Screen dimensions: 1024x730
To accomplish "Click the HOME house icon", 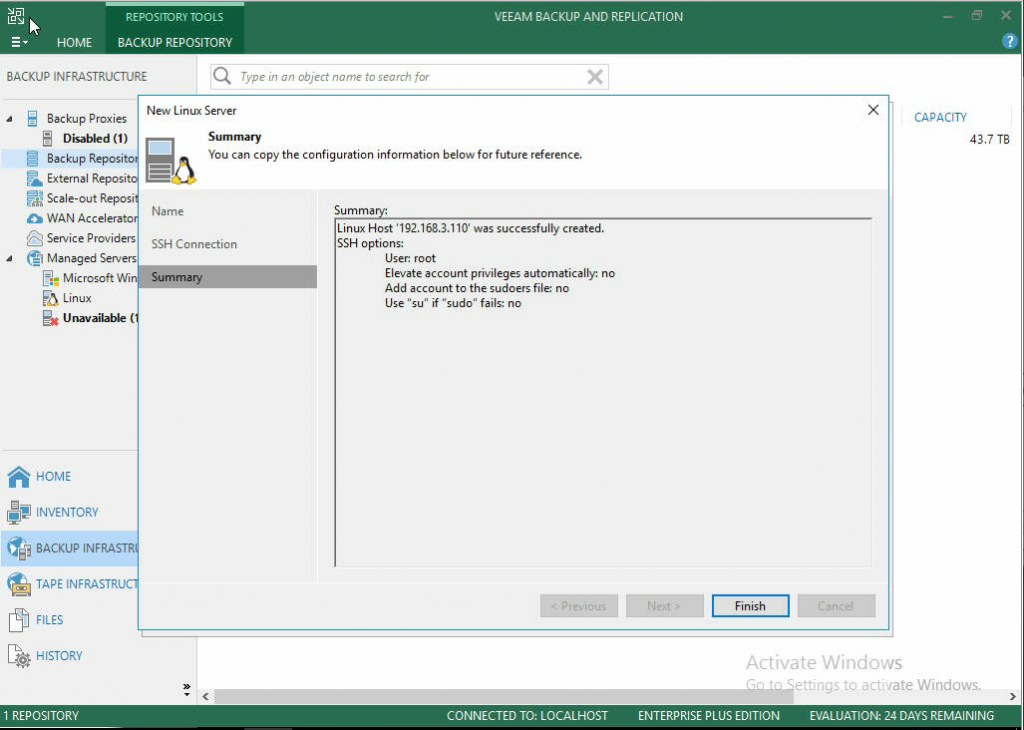I will 19,477.
